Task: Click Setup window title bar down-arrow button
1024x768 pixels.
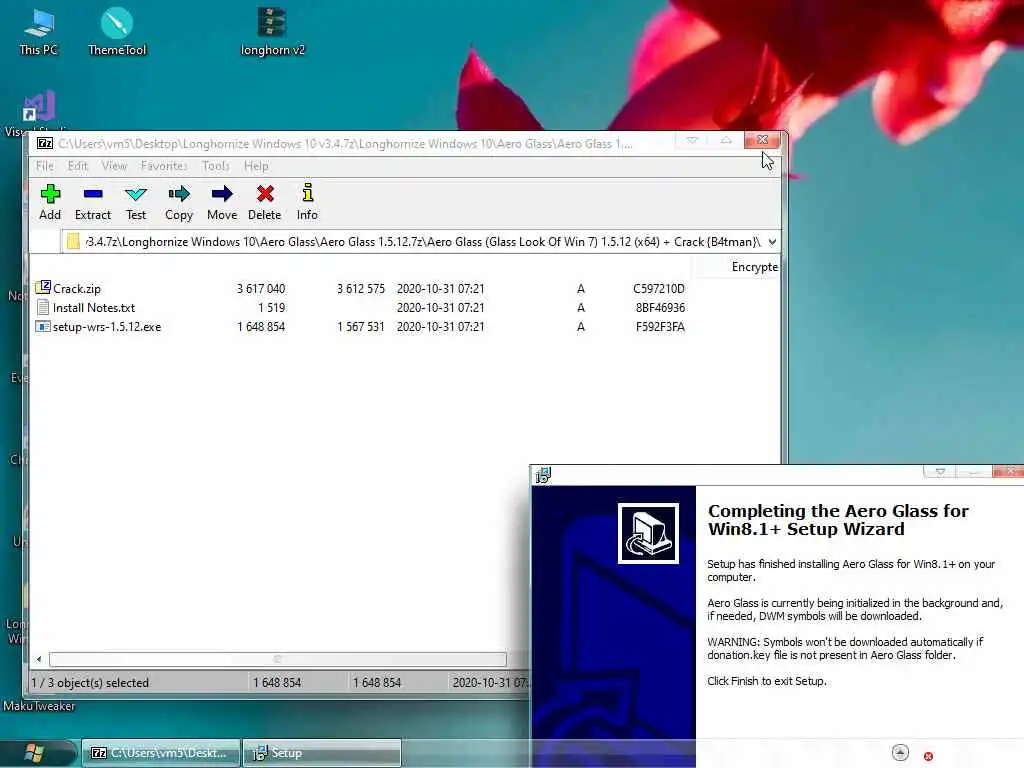Action: pyautogui.click(x=940, y=472)
